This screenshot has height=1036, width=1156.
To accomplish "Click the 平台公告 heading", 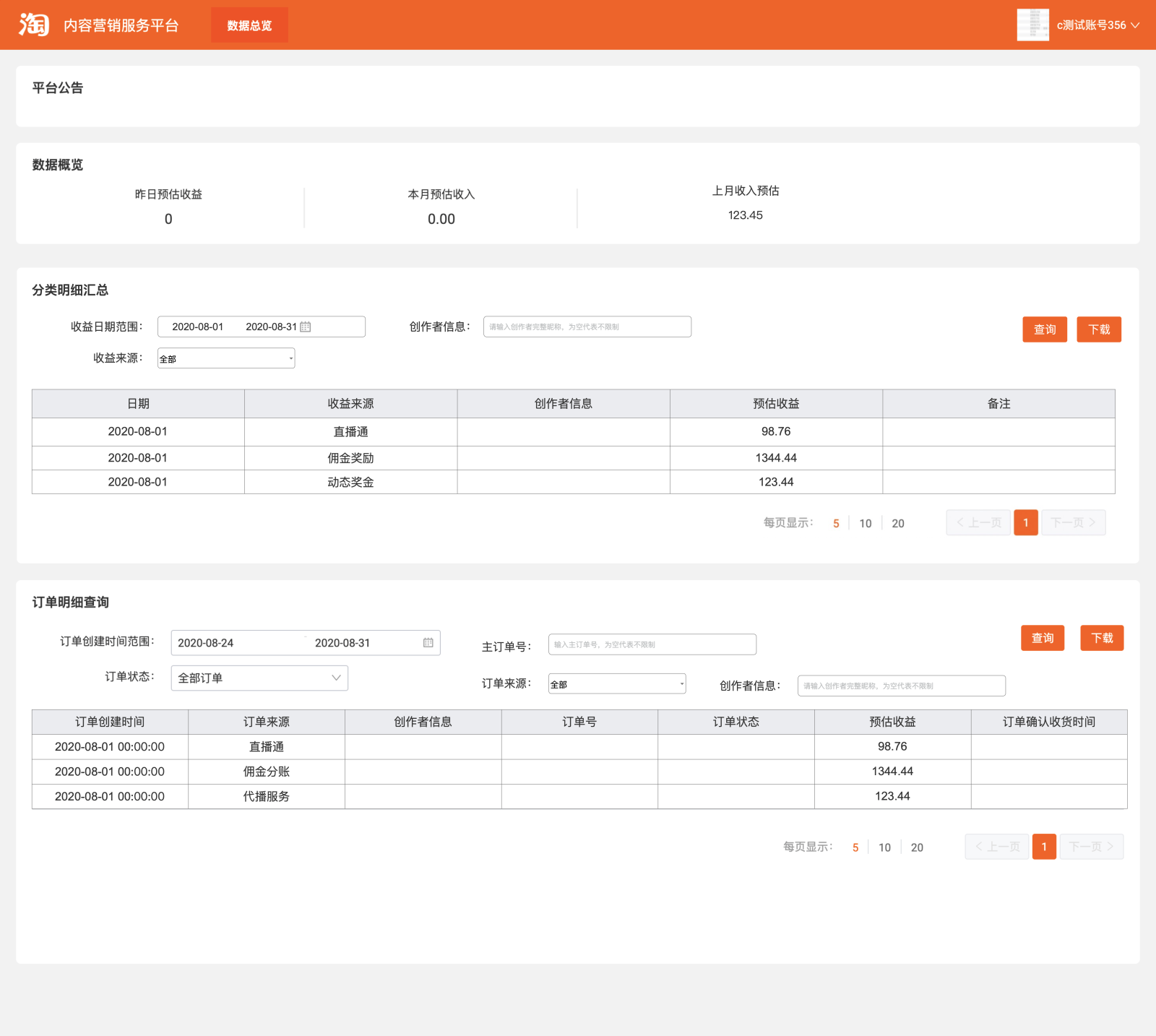I will click(58, 88).
